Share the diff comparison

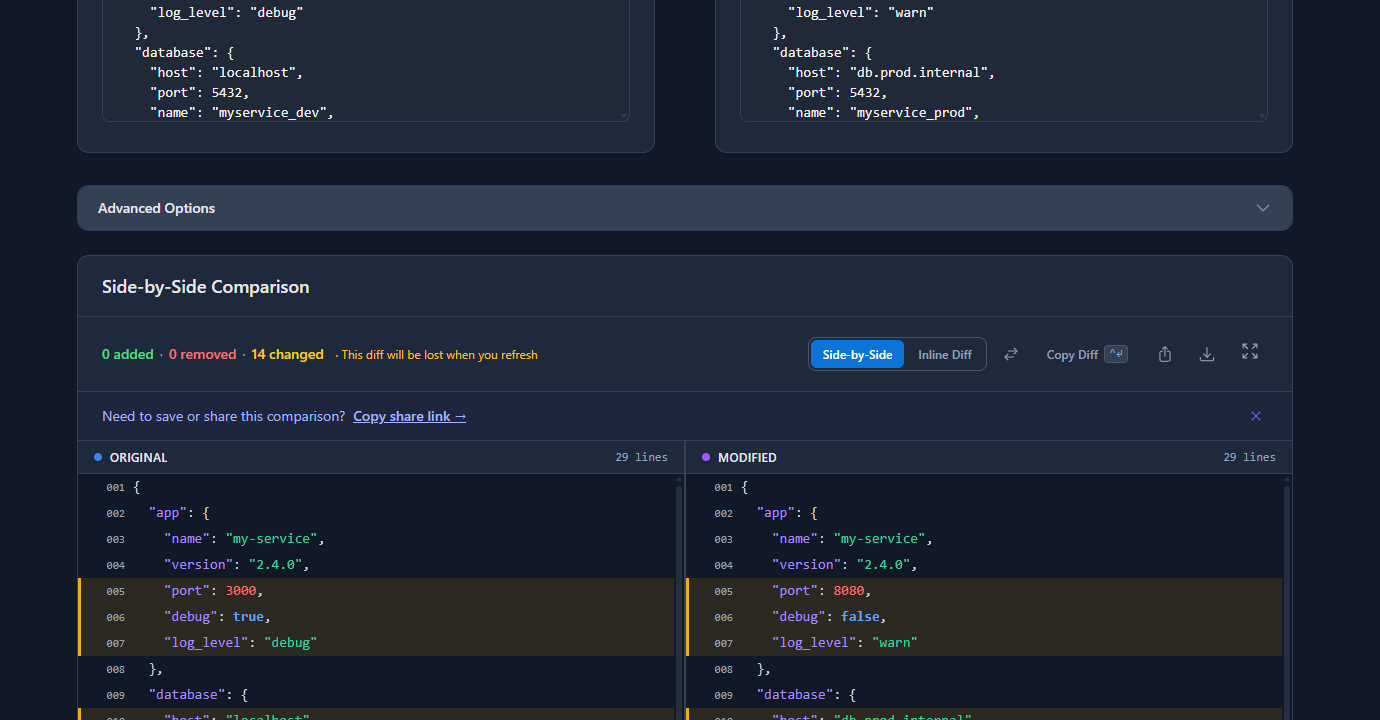(1164, 353)
